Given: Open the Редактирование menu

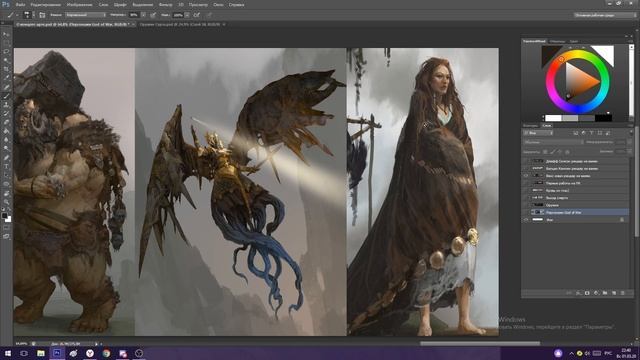Looking at the screenshot, I should click(46, 5).
